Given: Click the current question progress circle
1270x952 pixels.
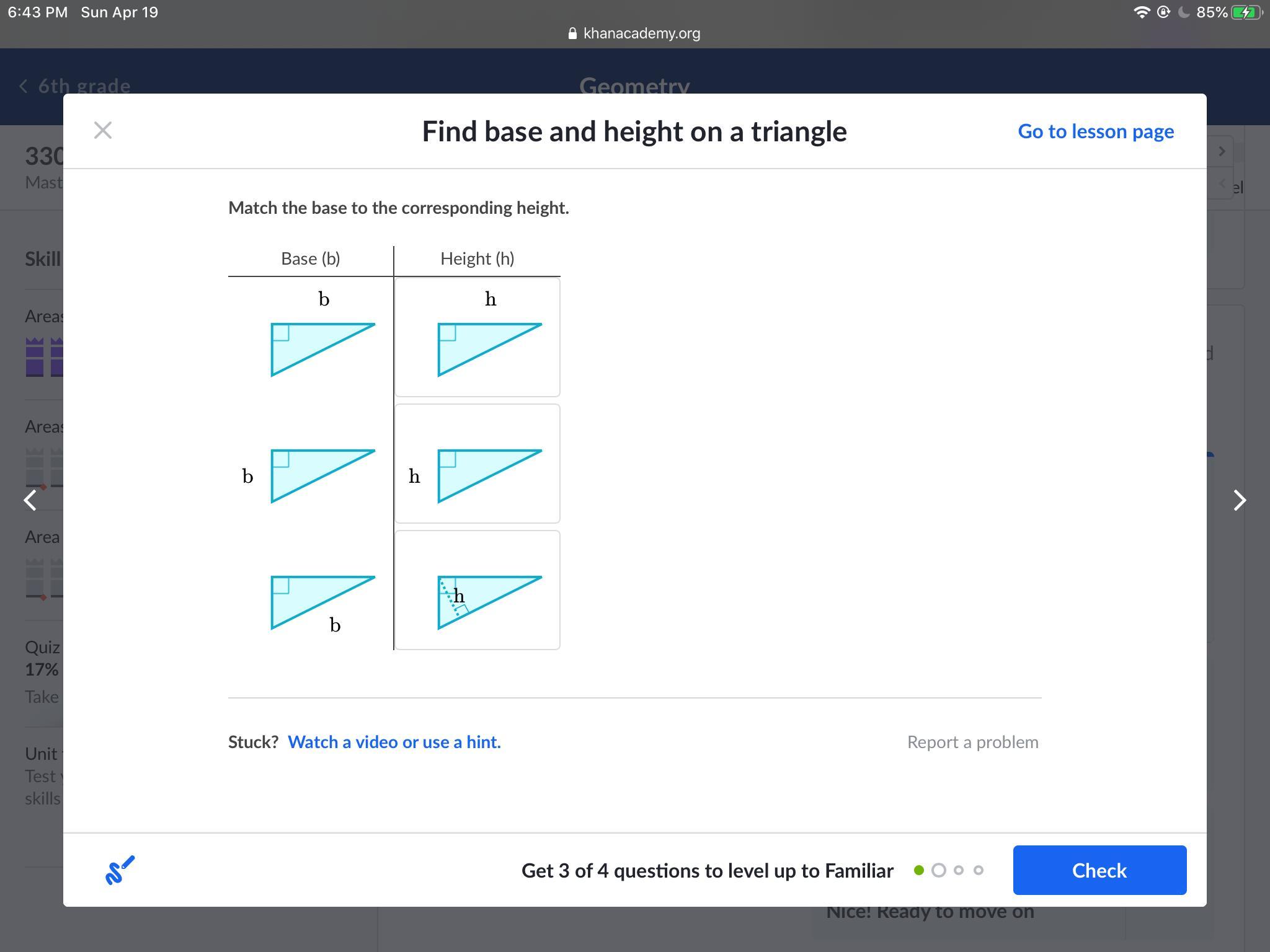Looking at the screenshot, I should [939, 870].
